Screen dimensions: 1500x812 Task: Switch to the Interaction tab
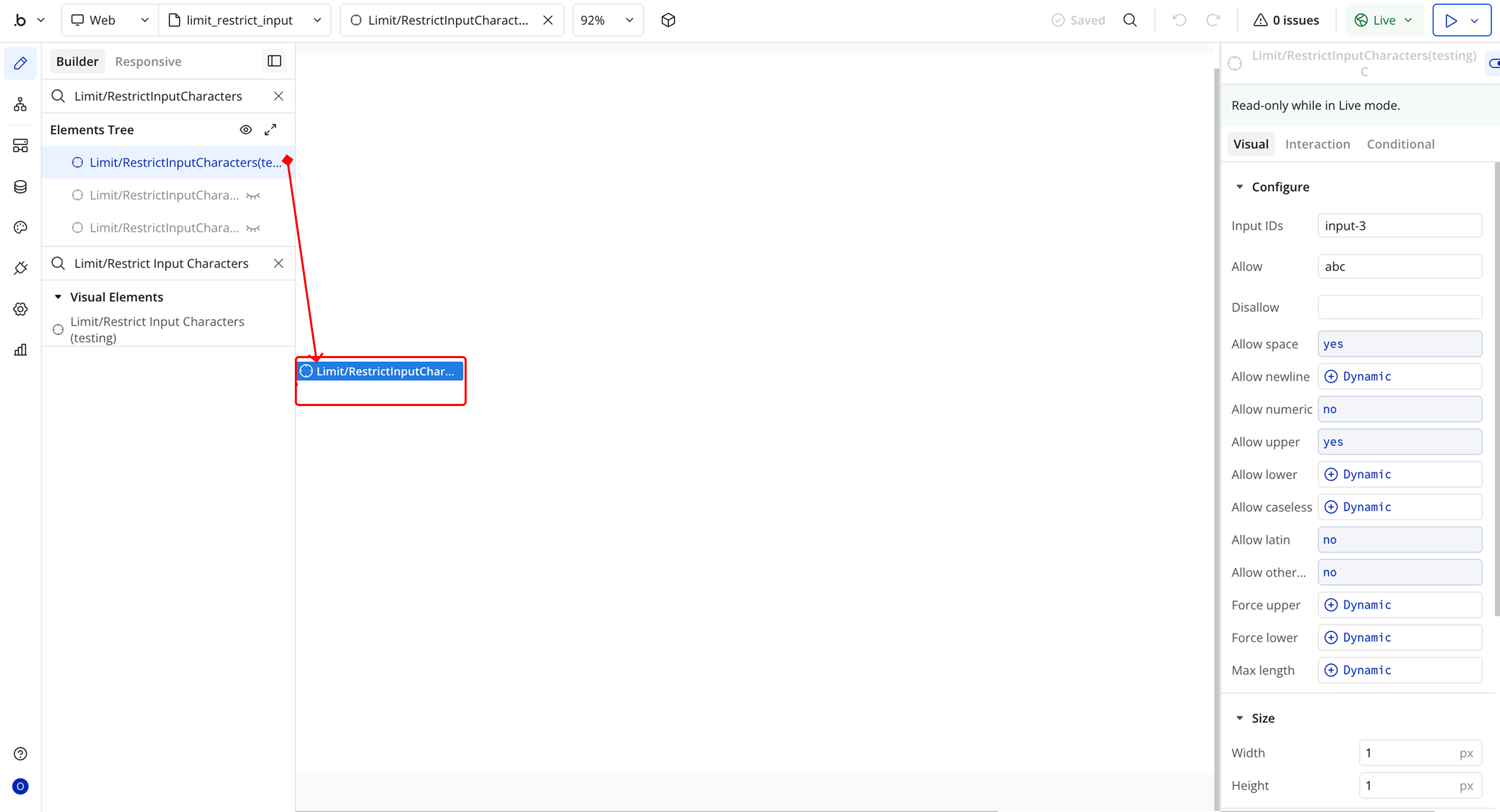1317,144
